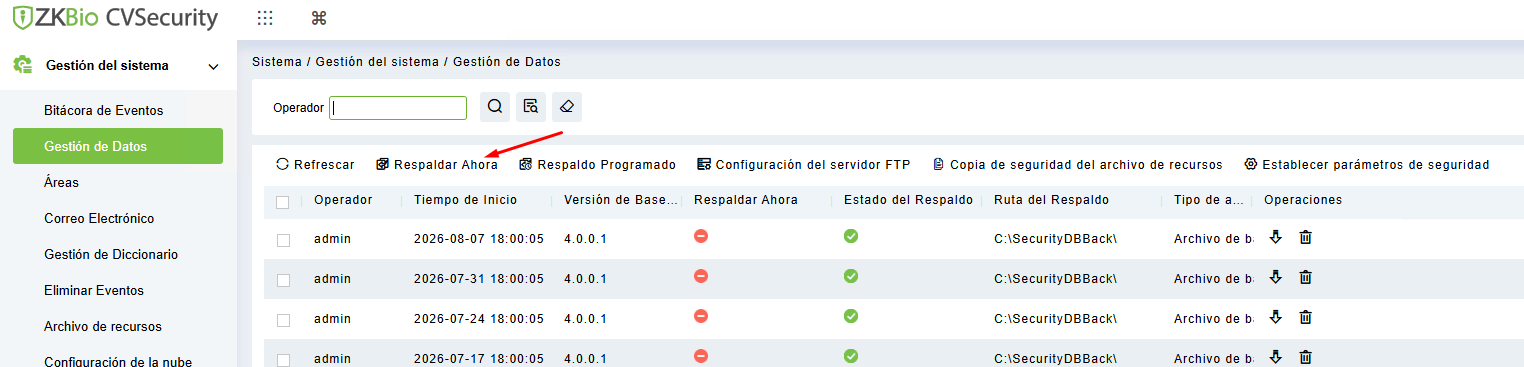
Task: Click the command shortcut icon
Action: tap(319, 18)
